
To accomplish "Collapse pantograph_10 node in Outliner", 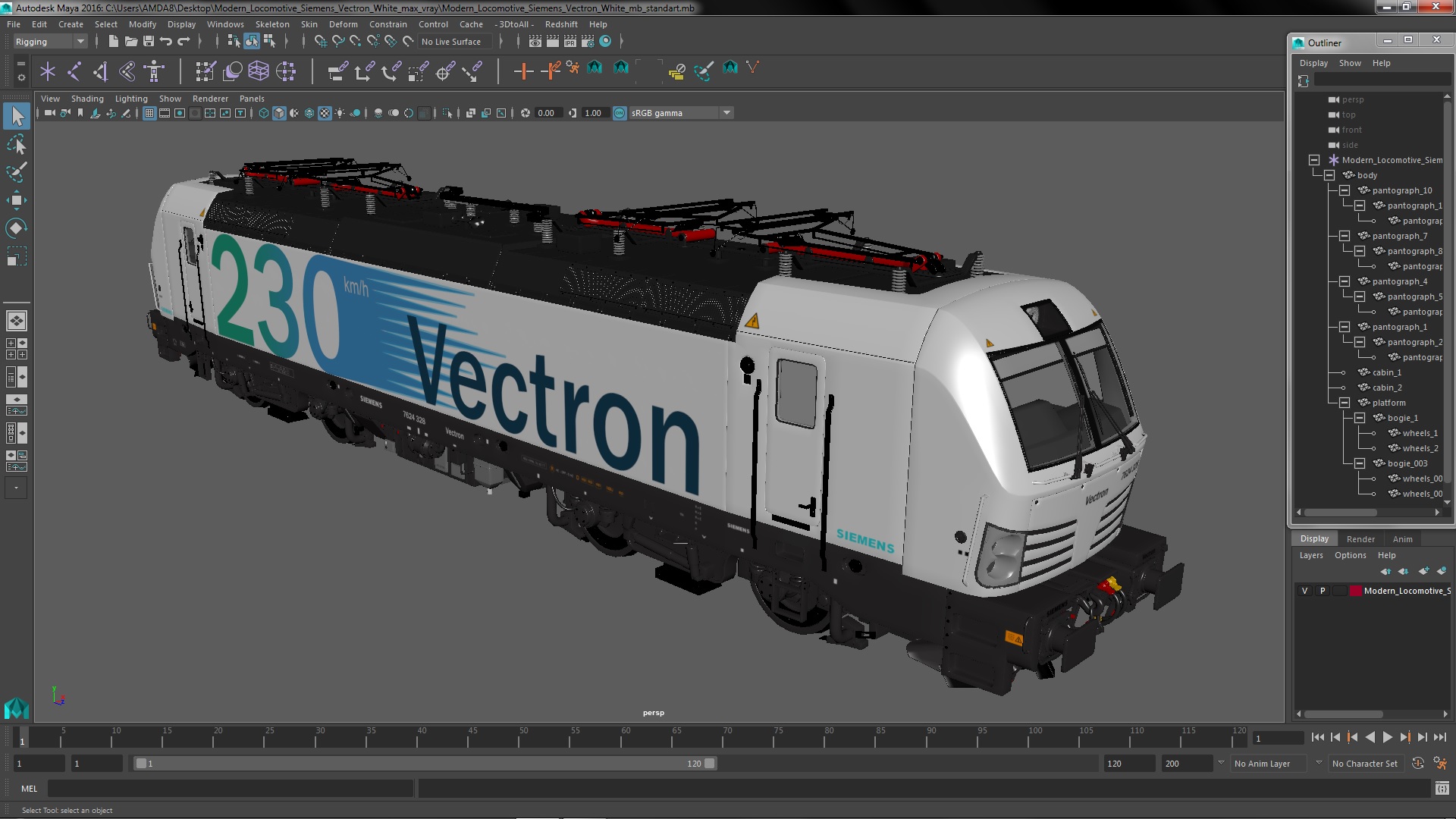I will (x=1345, y=190).
